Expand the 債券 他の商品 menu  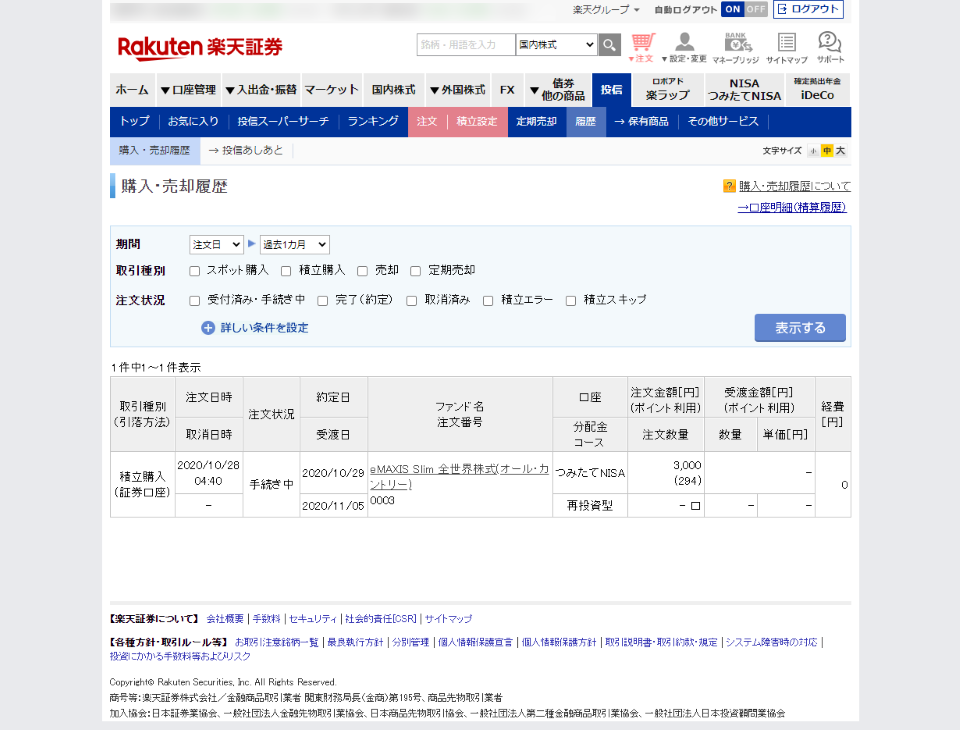point(557,90)
